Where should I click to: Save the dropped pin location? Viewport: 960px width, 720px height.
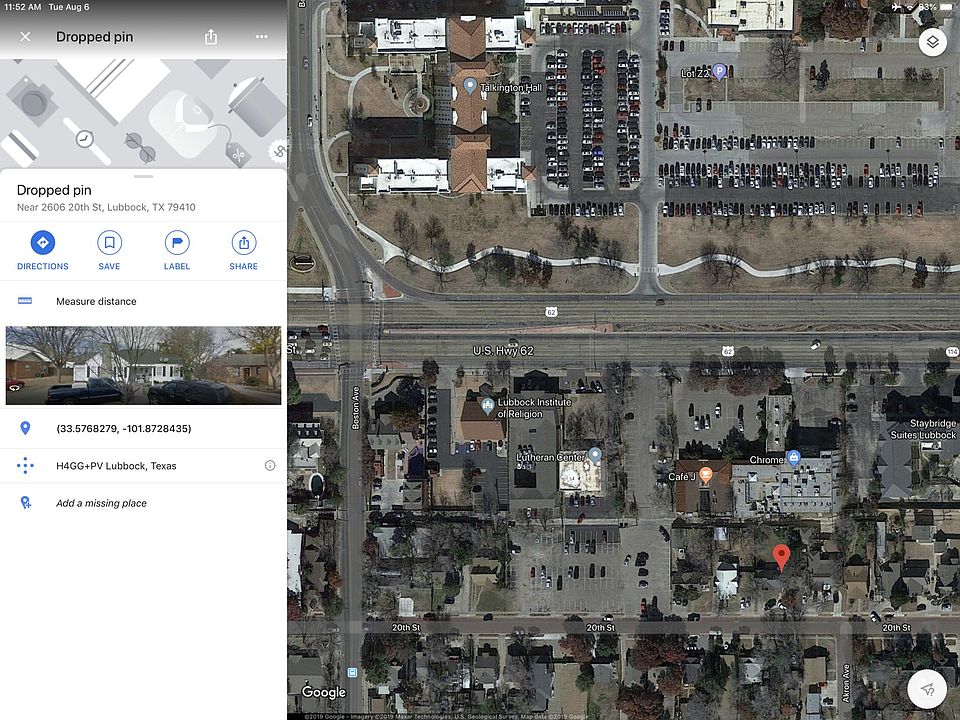tap(109, 250)
